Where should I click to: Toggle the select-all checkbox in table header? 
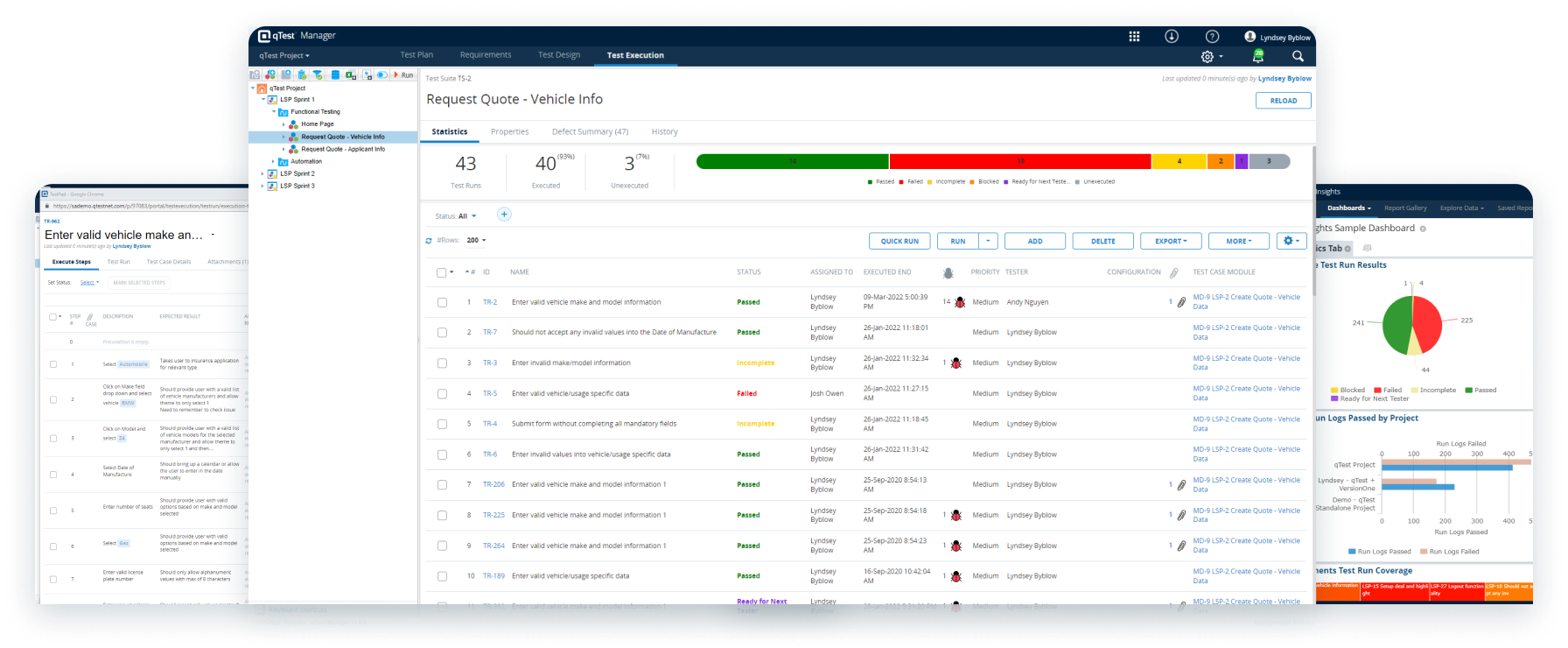pyautogui.click(x=441, y=272)
